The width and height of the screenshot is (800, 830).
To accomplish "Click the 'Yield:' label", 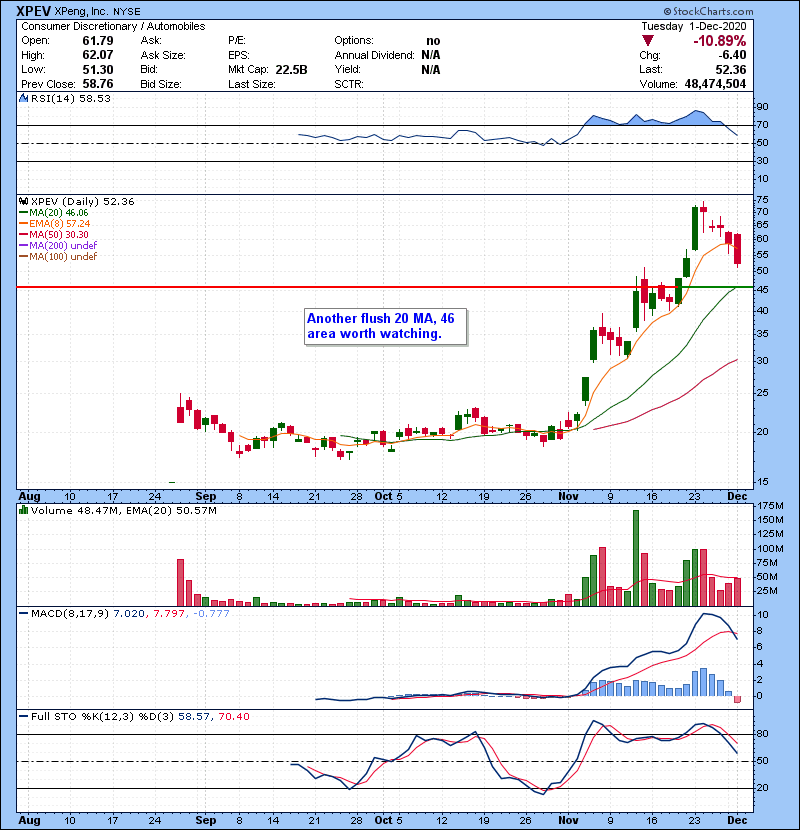I will point(347,69).
